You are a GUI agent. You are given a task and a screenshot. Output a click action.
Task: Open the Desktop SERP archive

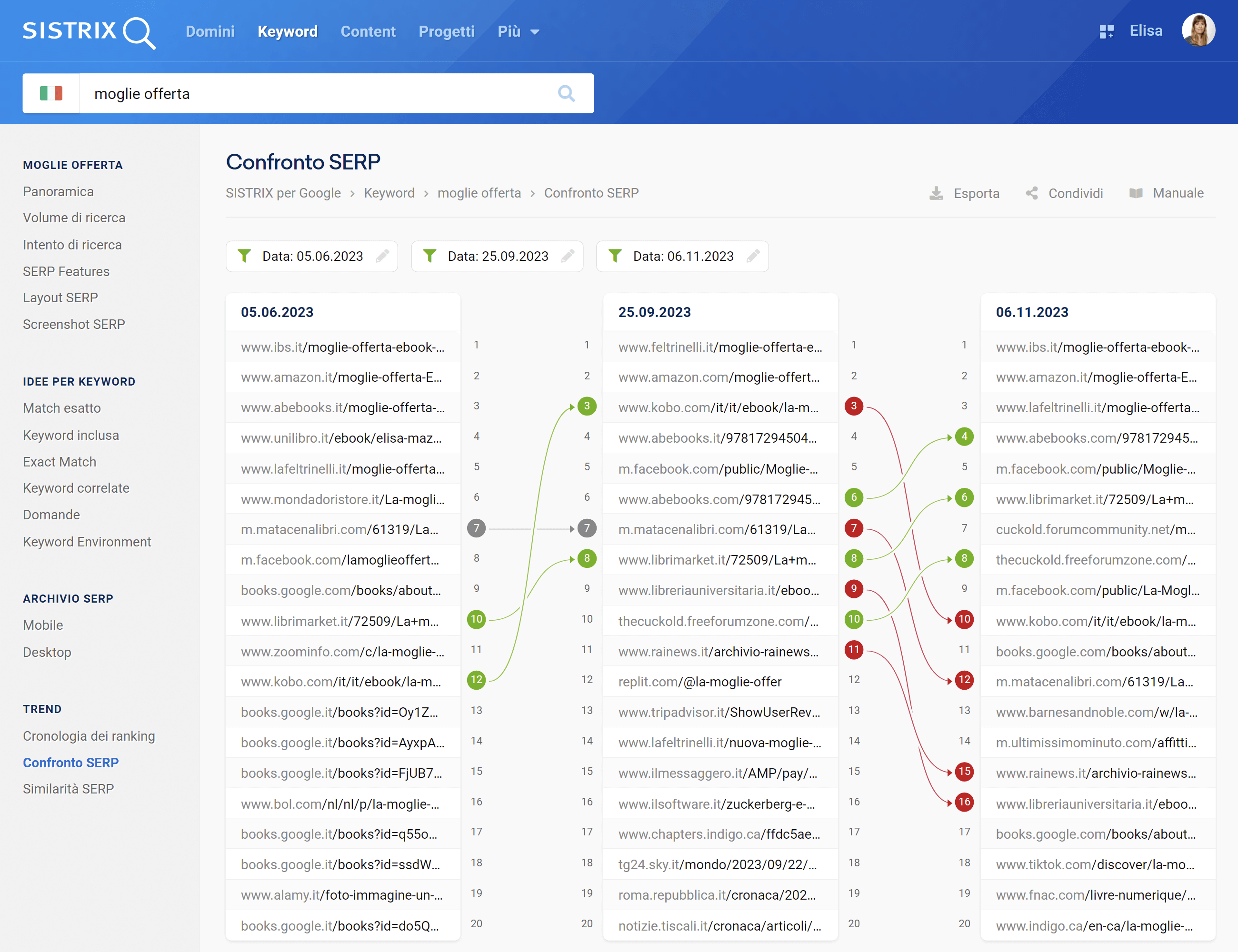(x=47, y=652)
